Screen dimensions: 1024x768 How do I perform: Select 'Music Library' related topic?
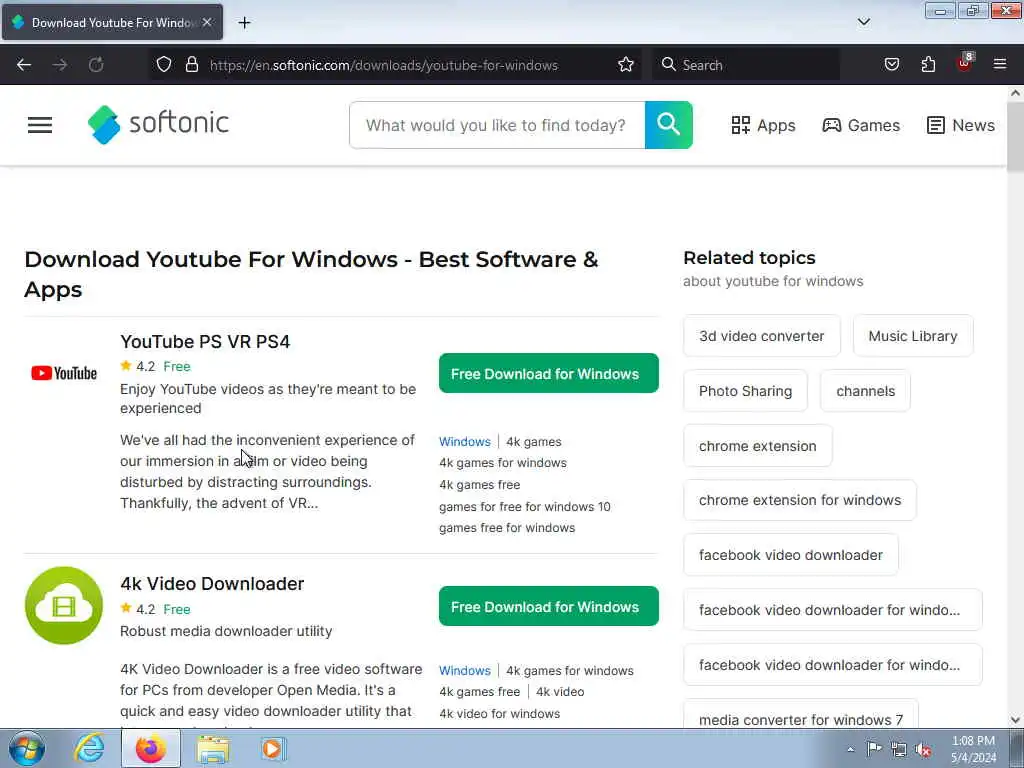coord(913,336)
